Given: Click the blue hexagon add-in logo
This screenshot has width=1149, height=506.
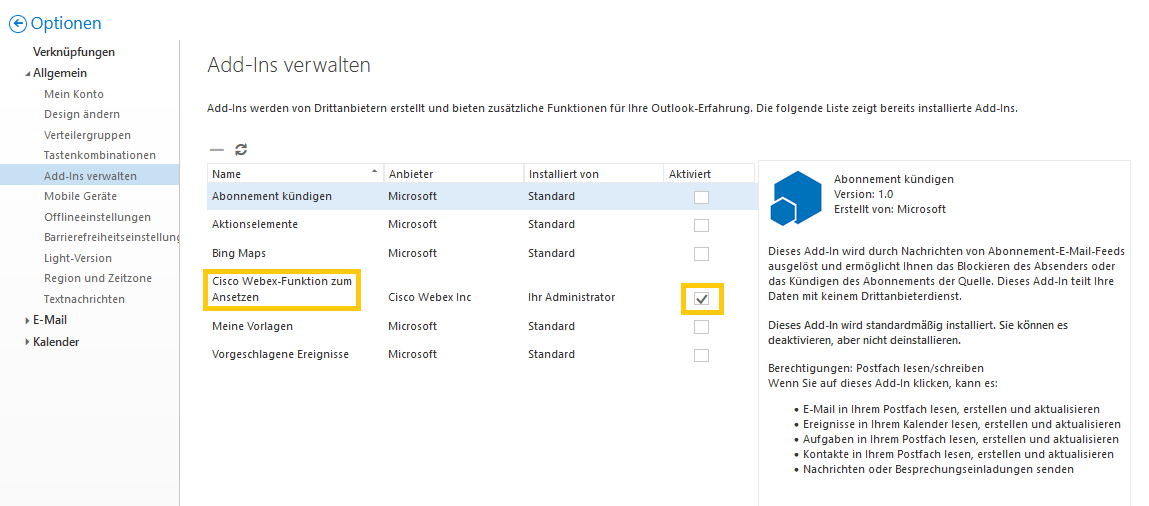Looking at the screenshot, I should 796,197.
